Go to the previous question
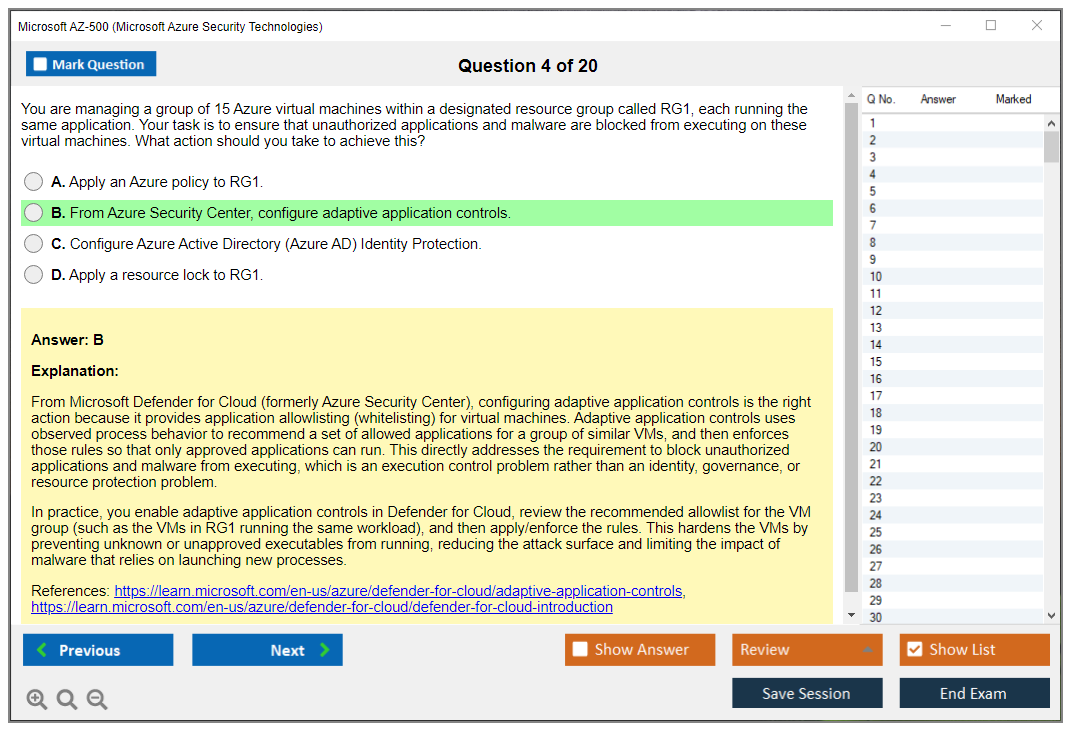1075x735 pixels. [98, 650]
